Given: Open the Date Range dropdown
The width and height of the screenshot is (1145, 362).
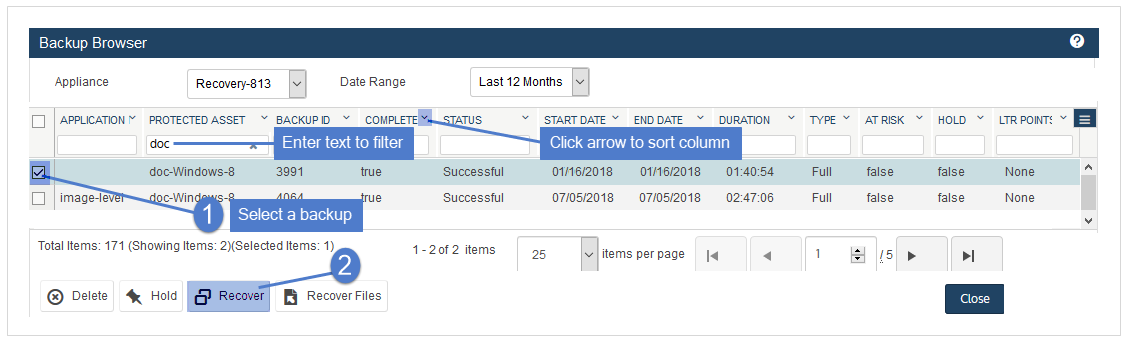Looking at the screenshot, I should [529, 82].
